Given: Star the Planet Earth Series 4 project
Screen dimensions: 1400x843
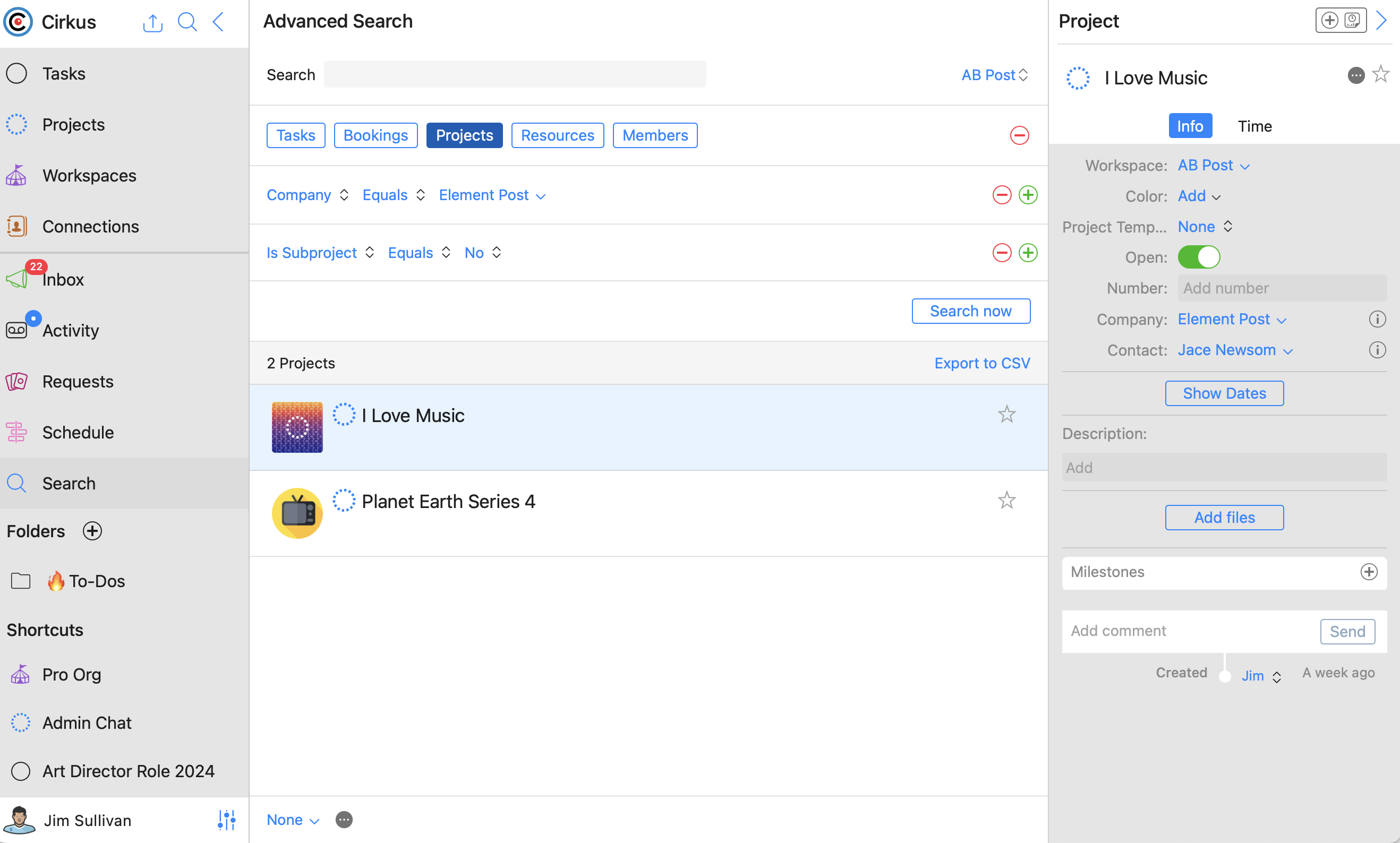Looking at the screenshot, I should coord(1006,501).
